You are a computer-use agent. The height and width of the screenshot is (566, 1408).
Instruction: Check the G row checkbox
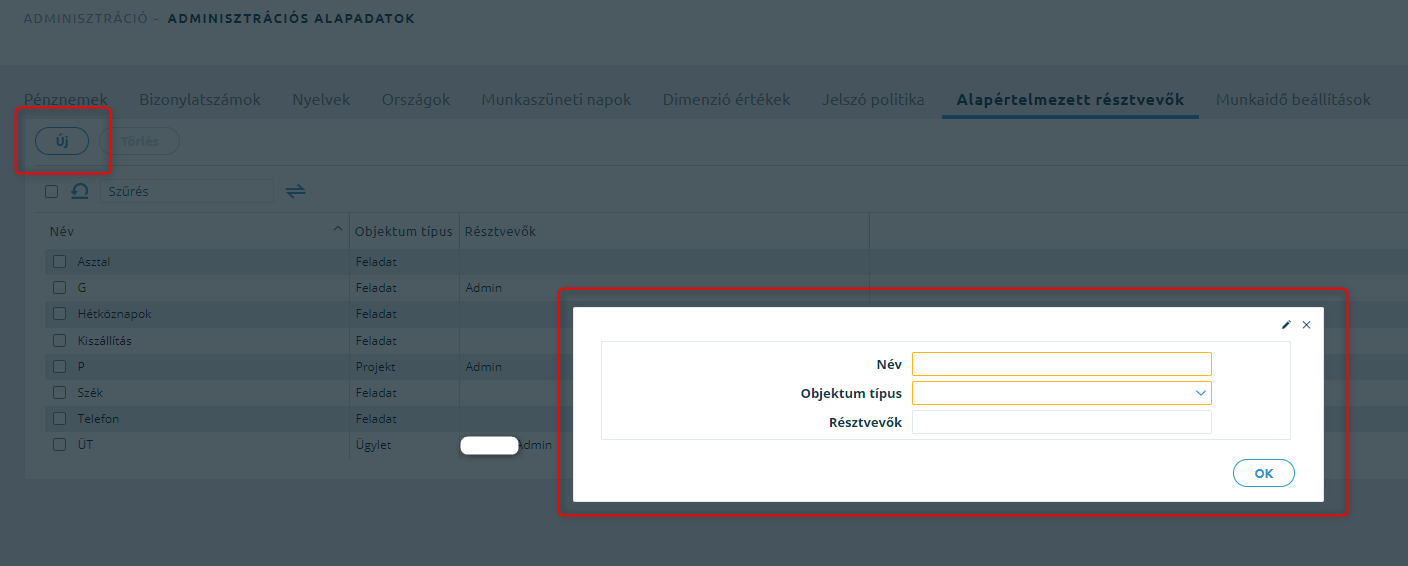point(60,287)
